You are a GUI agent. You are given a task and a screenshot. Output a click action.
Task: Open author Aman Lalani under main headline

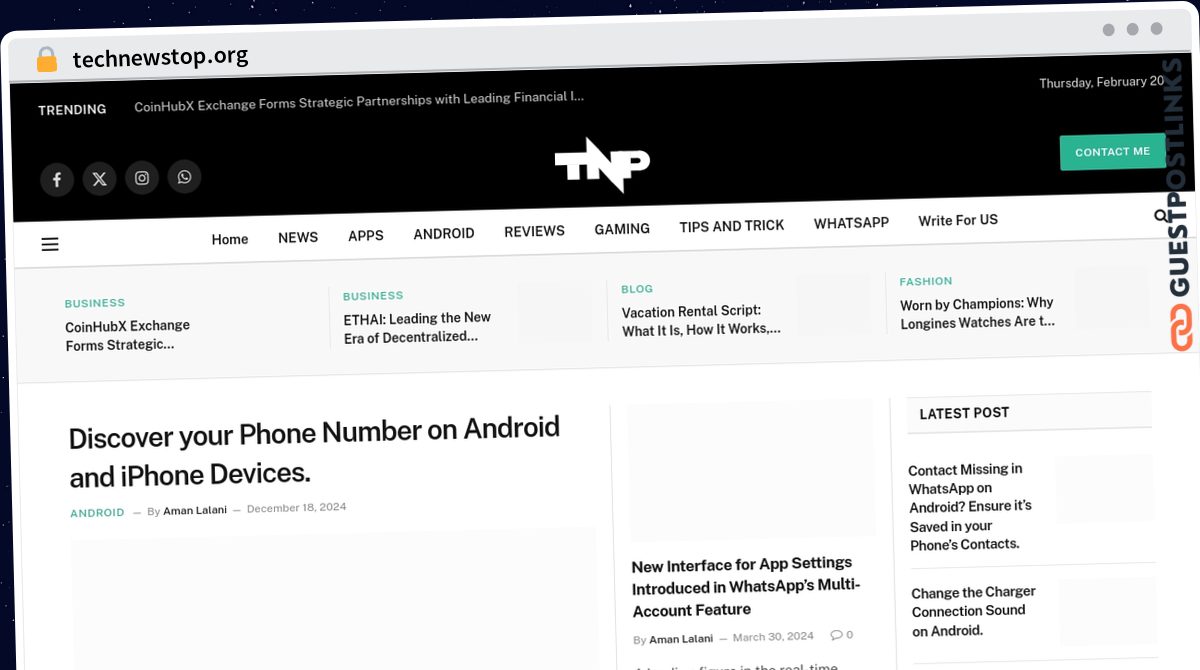click(x=195, y=511)
